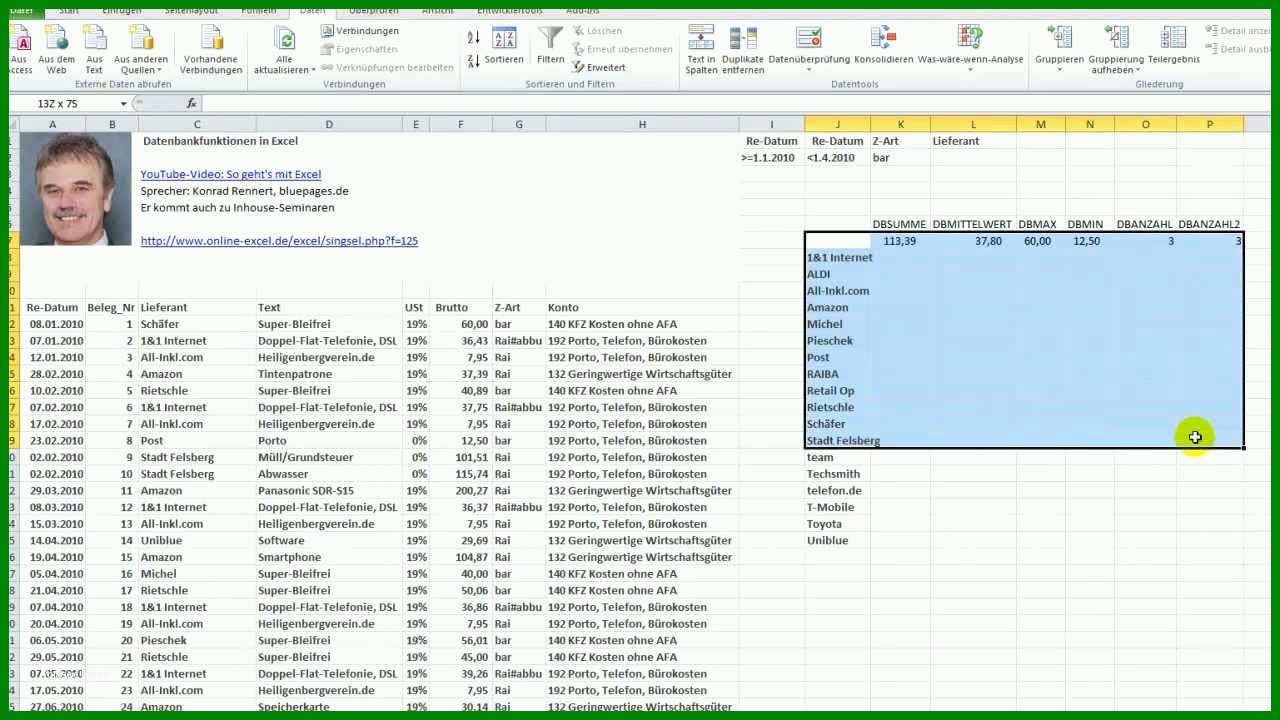Open the Name Box dropdown arrow
Viewport: 1280px width, 720px height.
(x=124, y=104)
